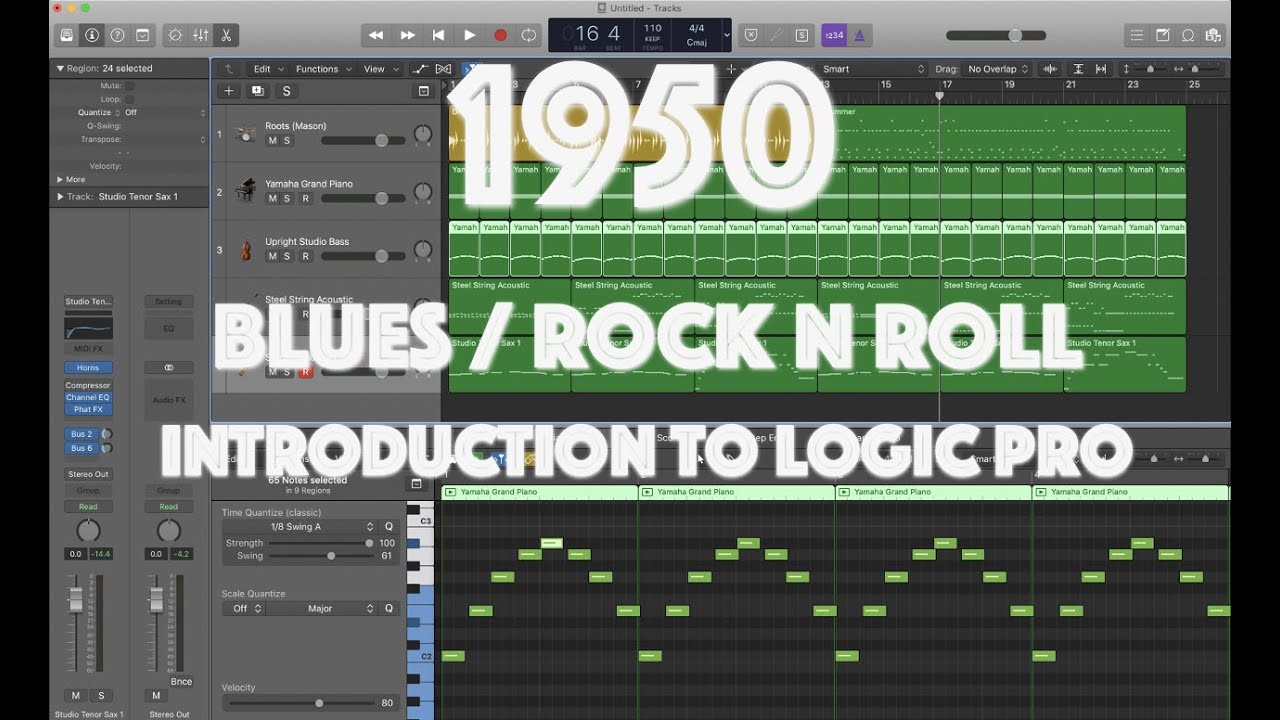Click the add new track plus button
This screenshot has width=1280, height=720.
[229, 91]
